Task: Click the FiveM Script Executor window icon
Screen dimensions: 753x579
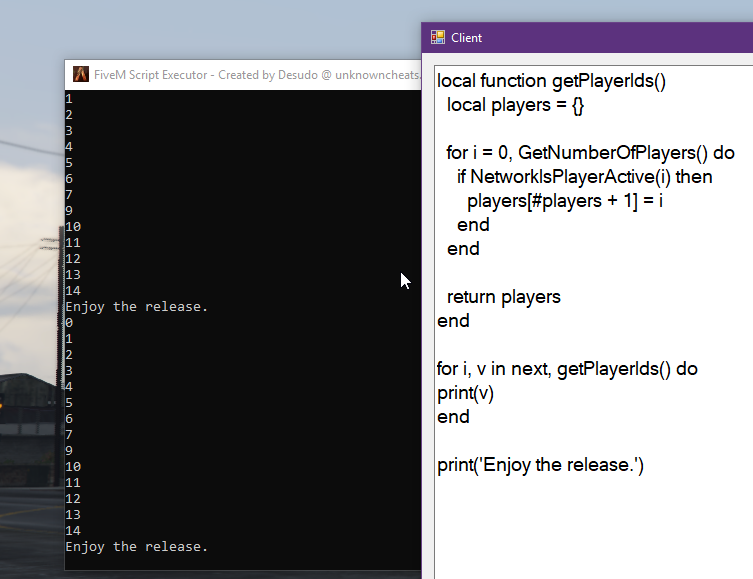Action: [81, 74]
